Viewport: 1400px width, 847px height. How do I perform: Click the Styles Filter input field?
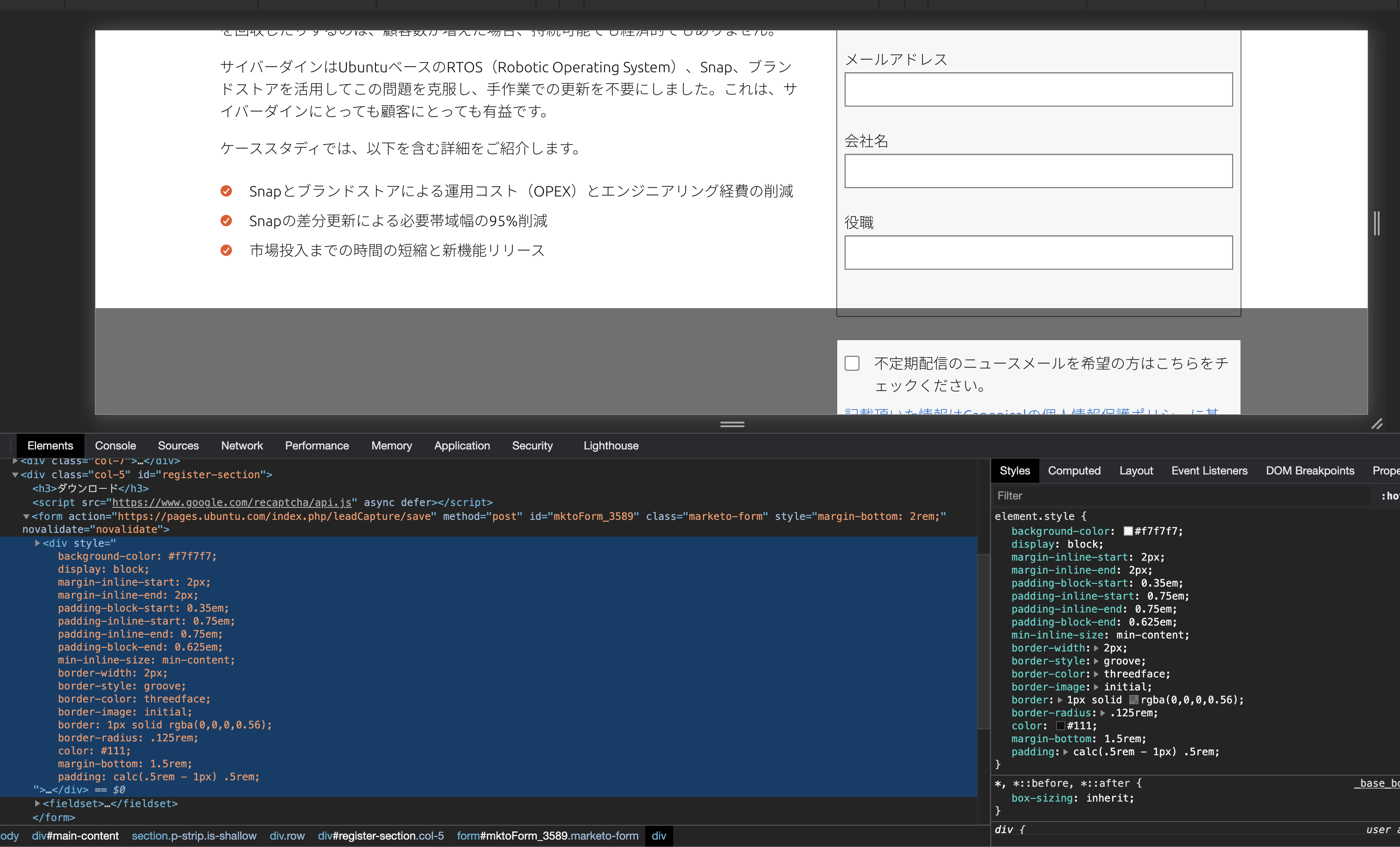point(1182,496)
